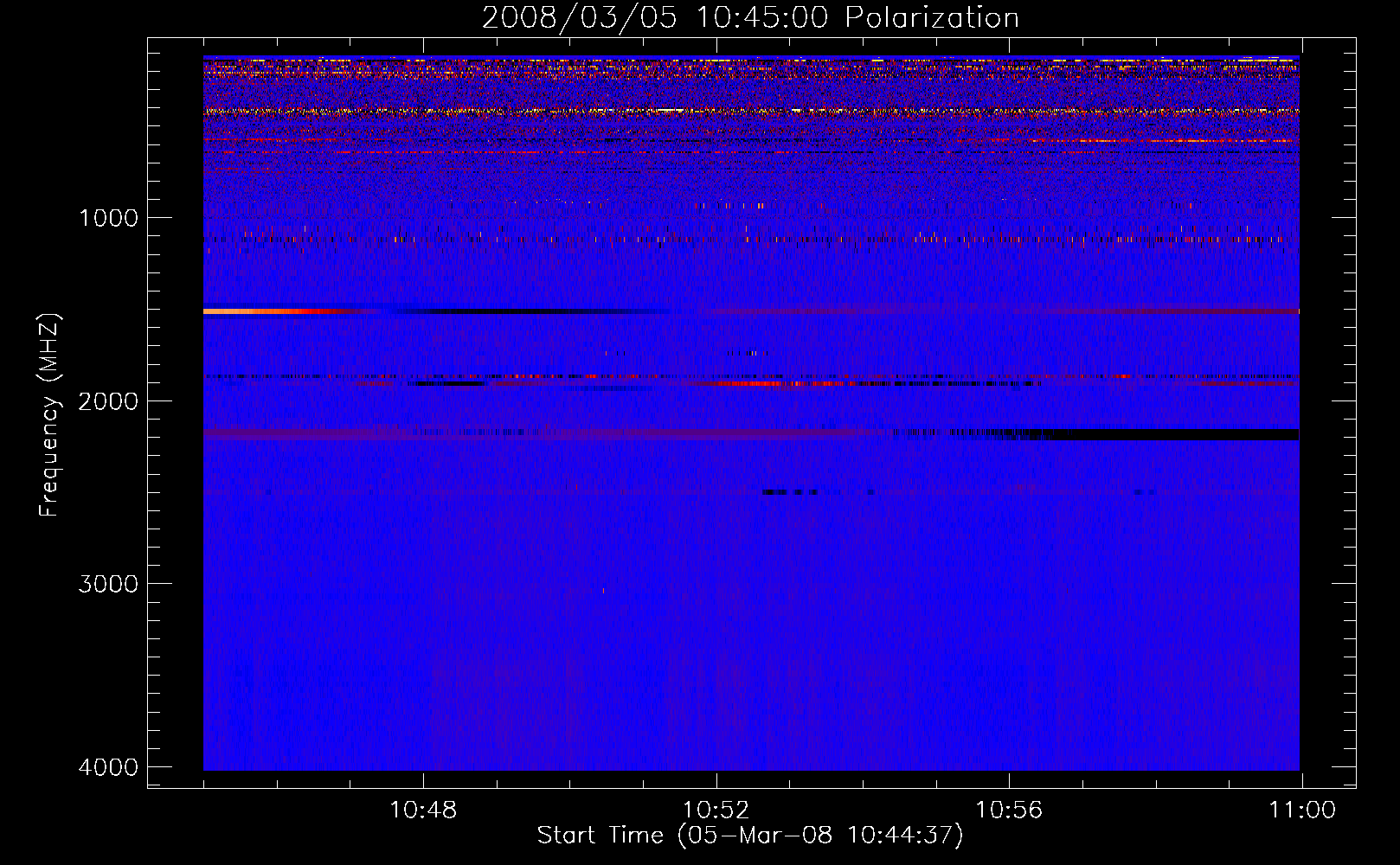Click the 3000 frequency tick label
This screenshot has height=865, width=1400.
point(108,584)
